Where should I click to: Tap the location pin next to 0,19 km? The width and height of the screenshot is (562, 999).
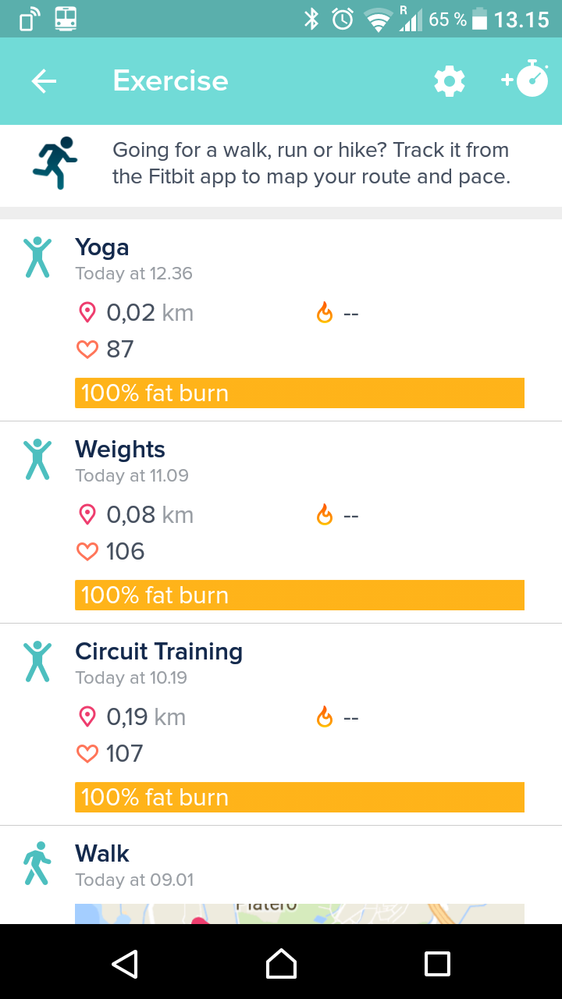(87, 717)
